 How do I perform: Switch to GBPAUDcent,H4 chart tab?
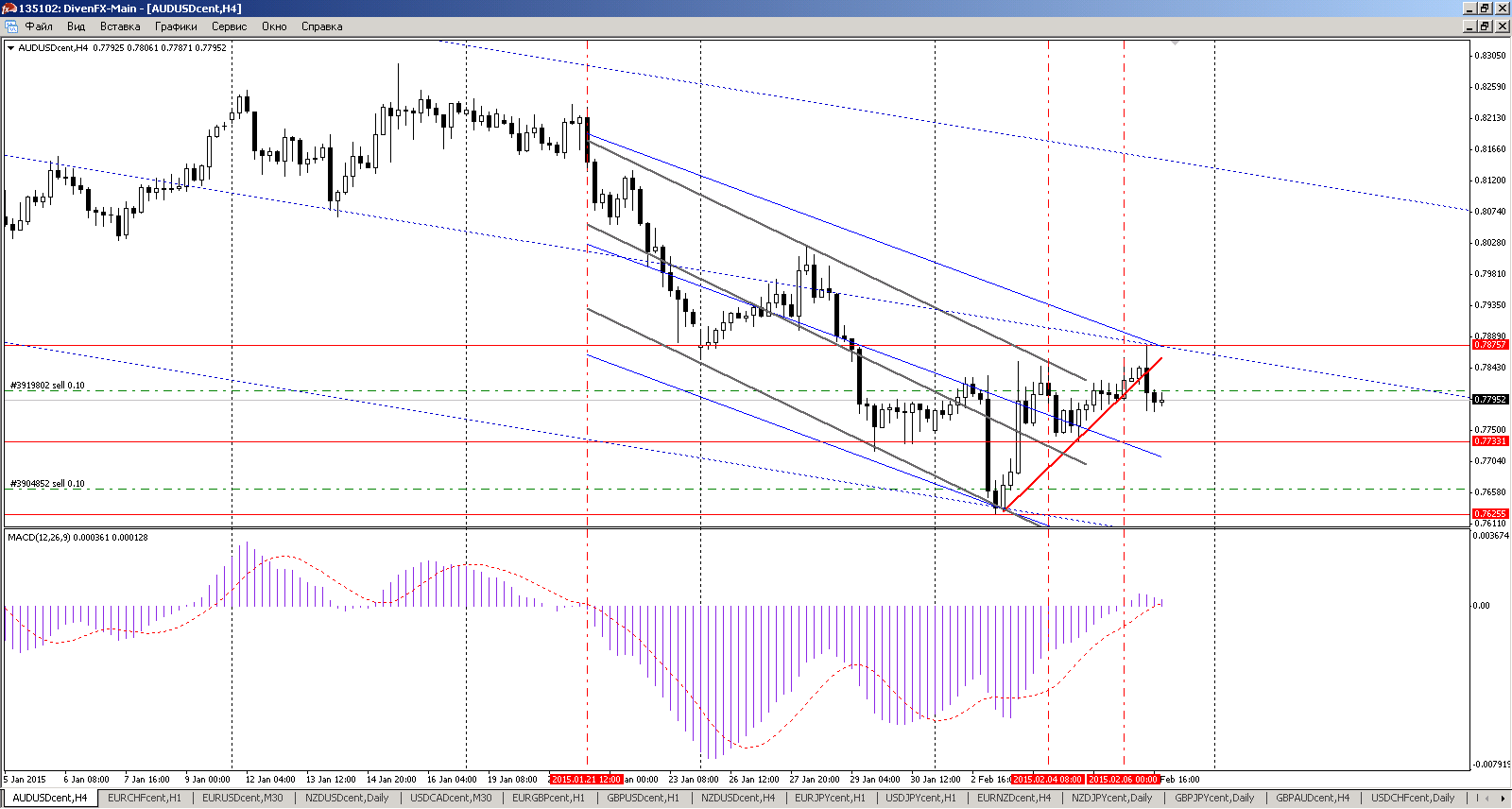[x=1313, y=798]
